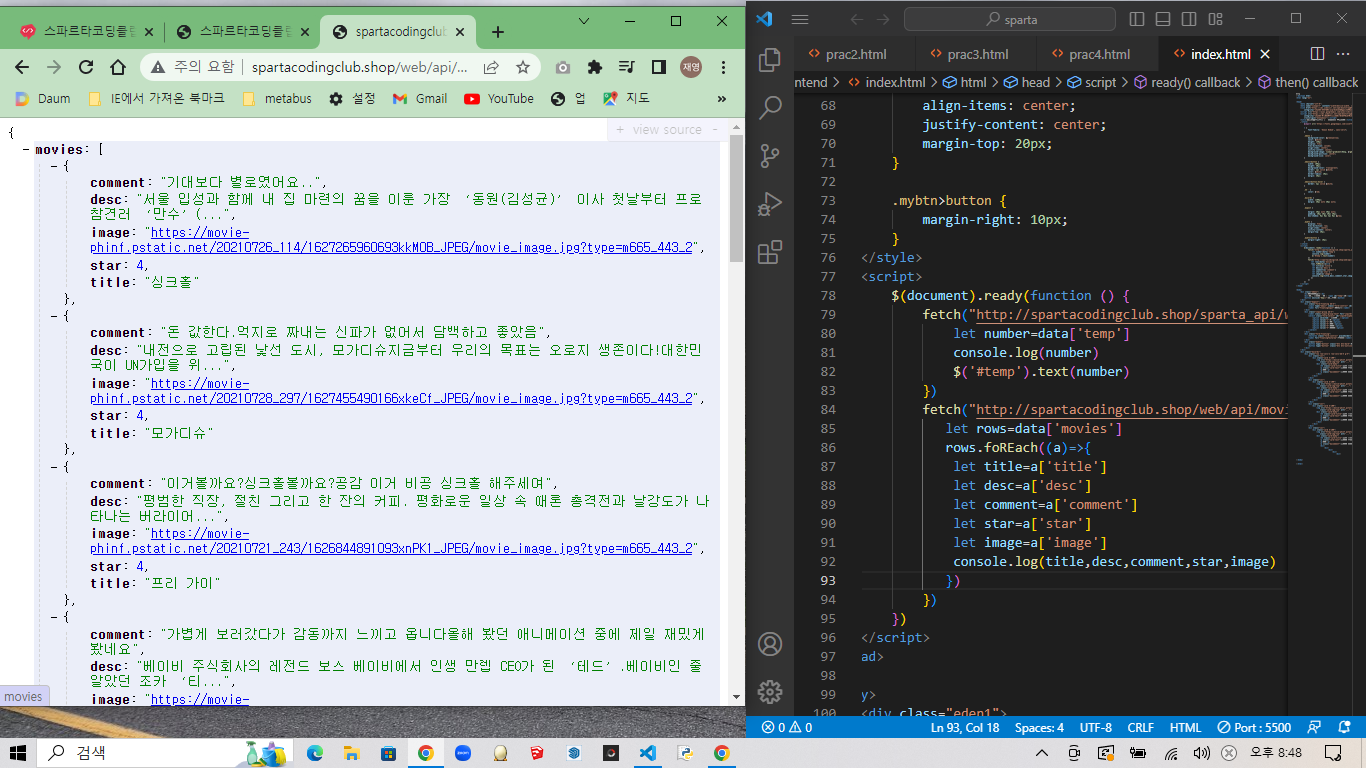
Task: Show errors and warnings in VS Code status bar
Action: tap(787, 728)
